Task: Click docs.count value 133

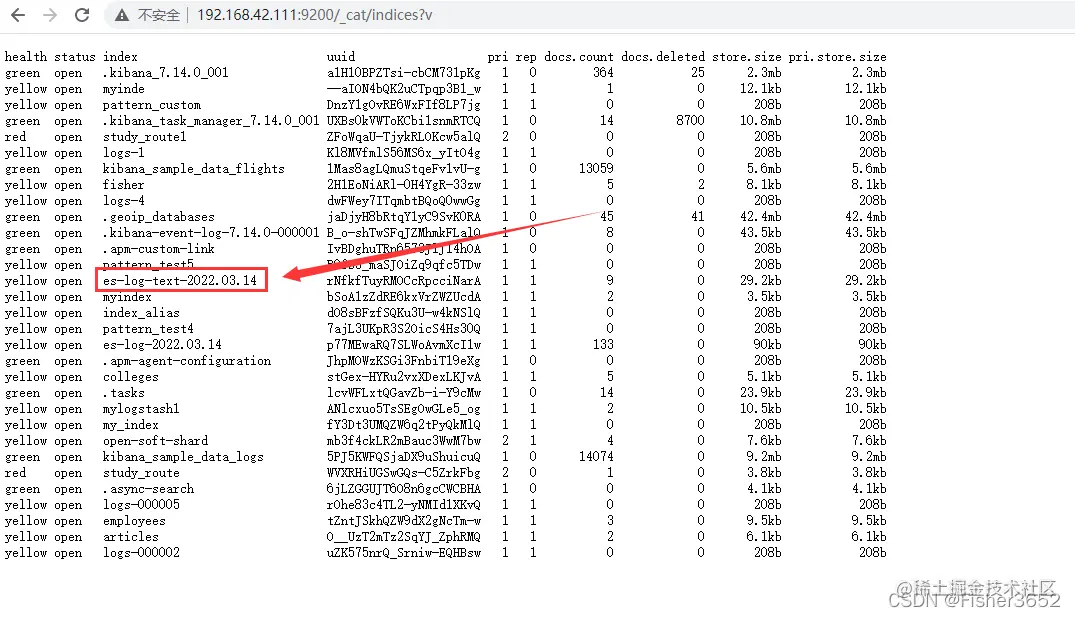Action: (603, 345)
